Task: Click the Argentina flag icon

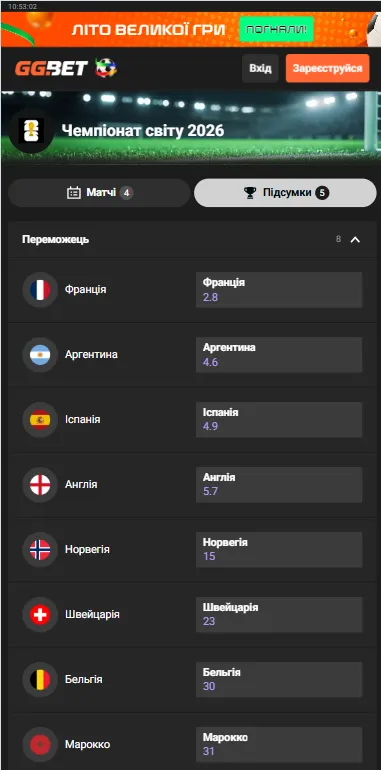Action: click(40, 355)
